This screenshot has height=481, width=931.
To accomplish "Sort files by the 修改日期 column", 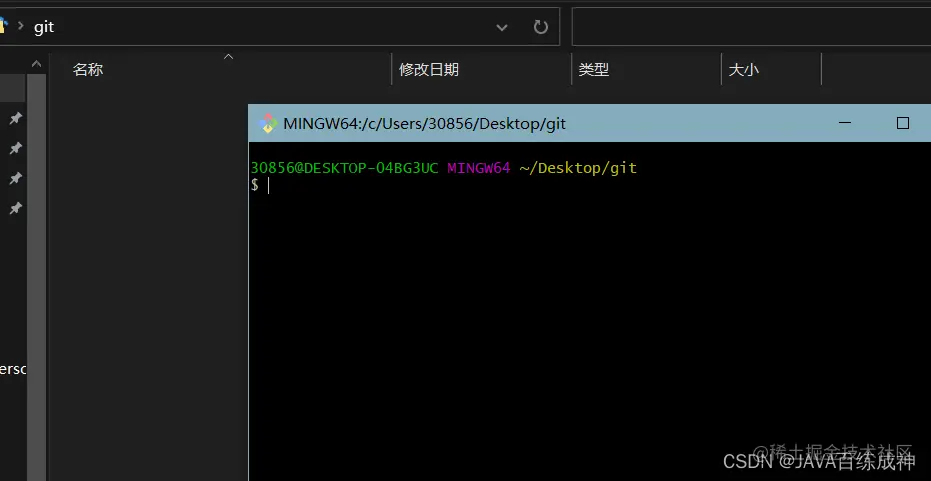I will [x=429, y=70].
